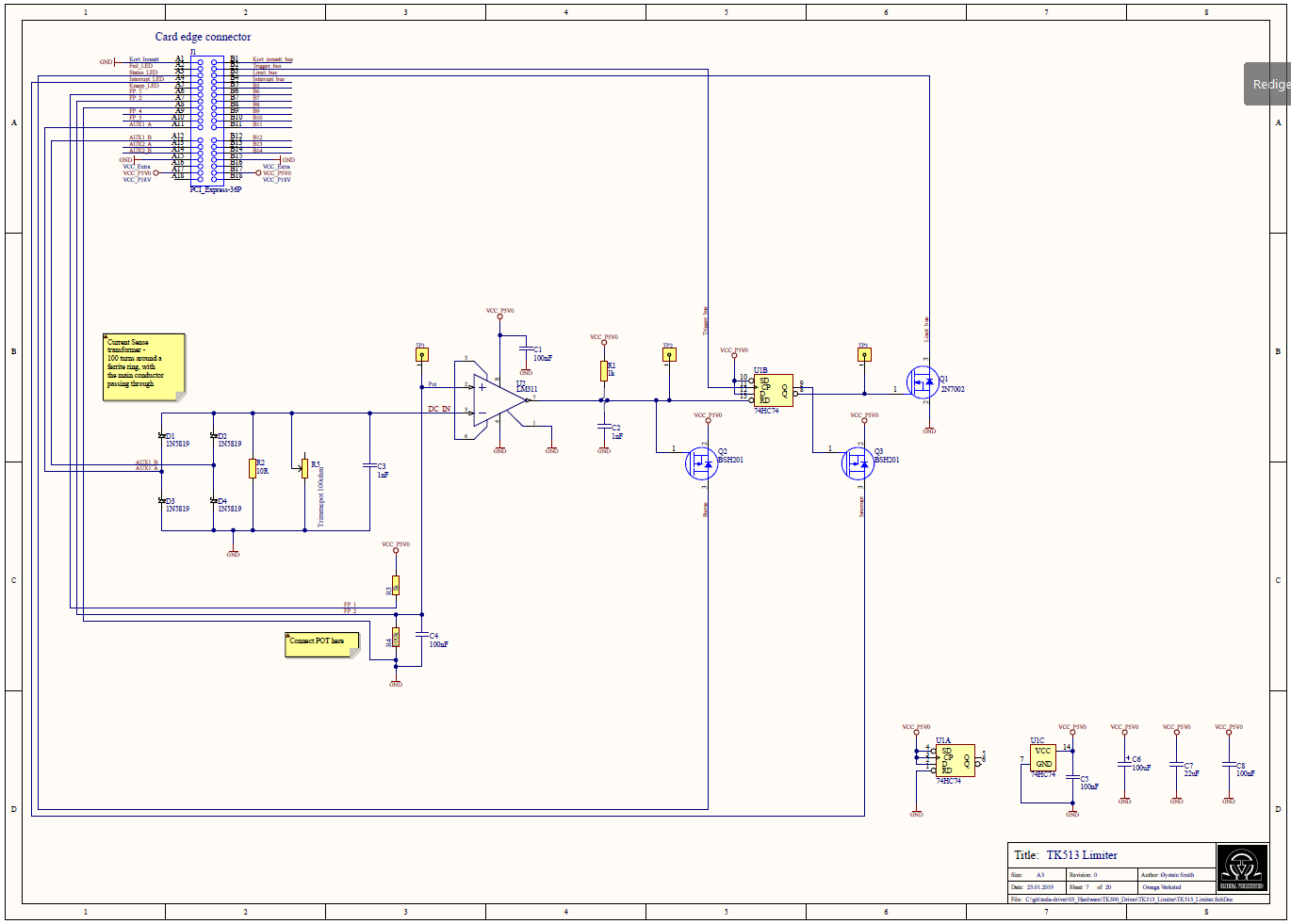1291x924 pixels.
Task: Select the U1C power pins block
Action: click(x=1042, y=757)
